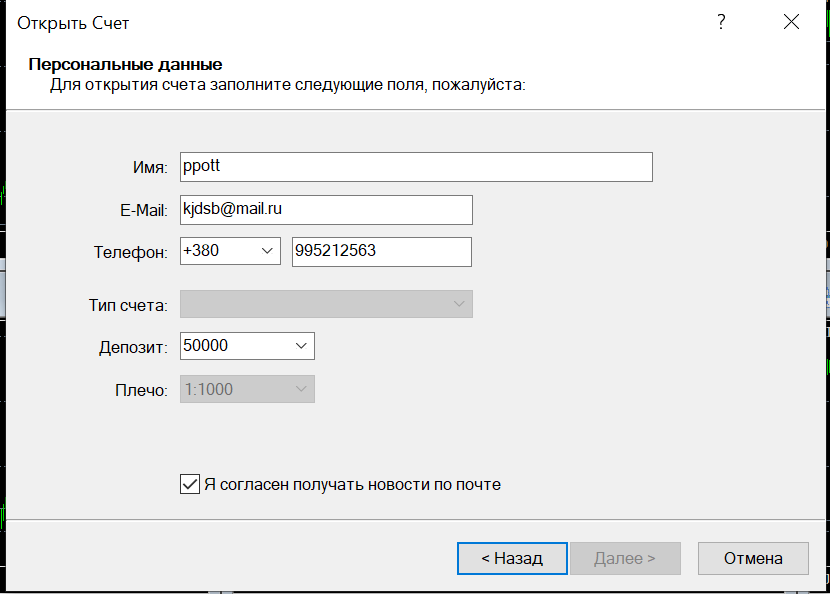Click the Далее next button
830x594 pixels.
[625, 558]
